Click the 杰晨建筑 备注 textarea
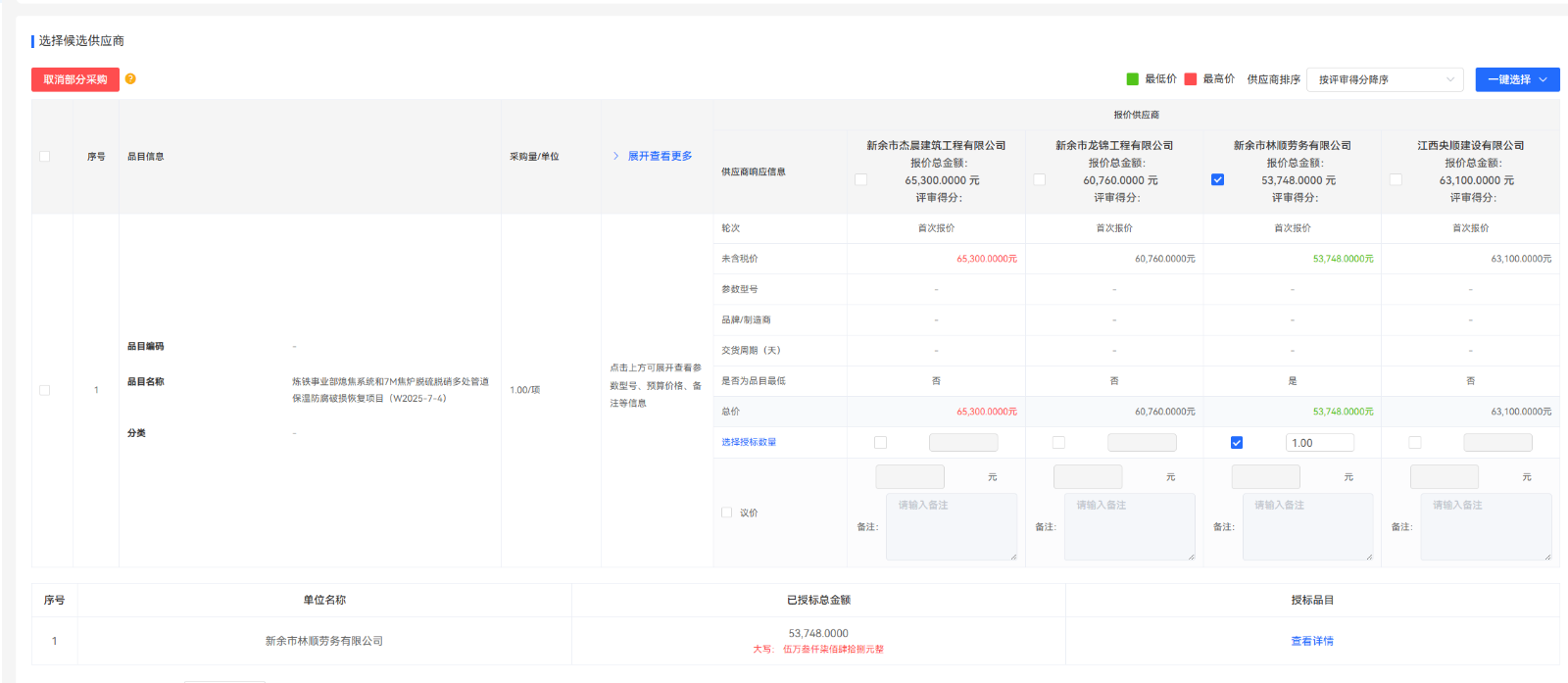This screenshot has height=683, width=1568. [952, 527]
